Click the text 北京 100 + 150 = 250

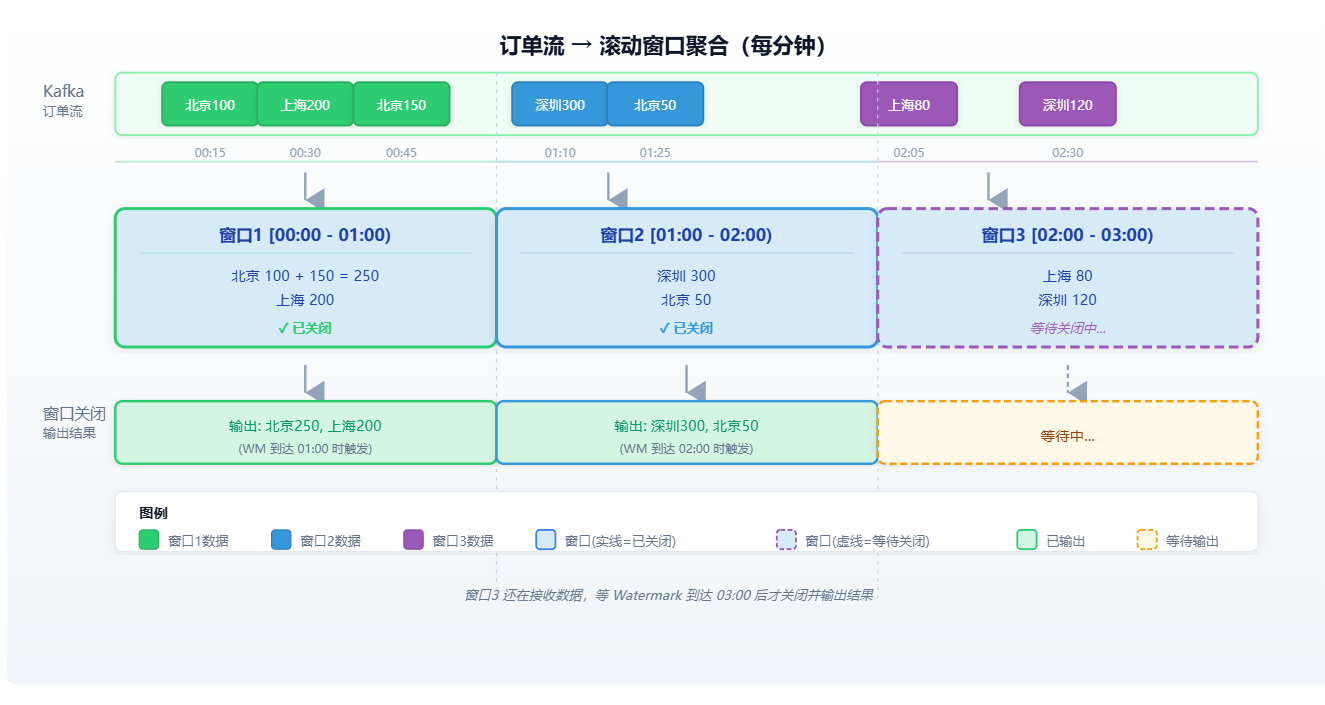coord(305,276)
